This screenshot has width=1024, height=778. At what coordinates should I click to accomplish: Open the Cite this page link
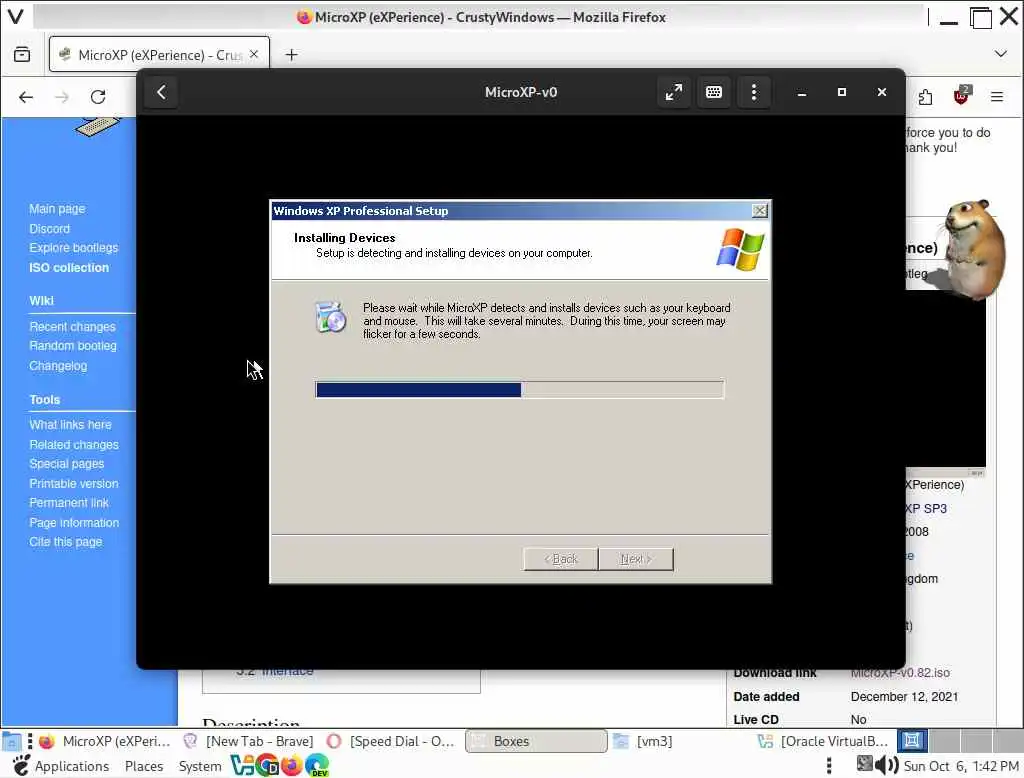click(x=65, y=542)
